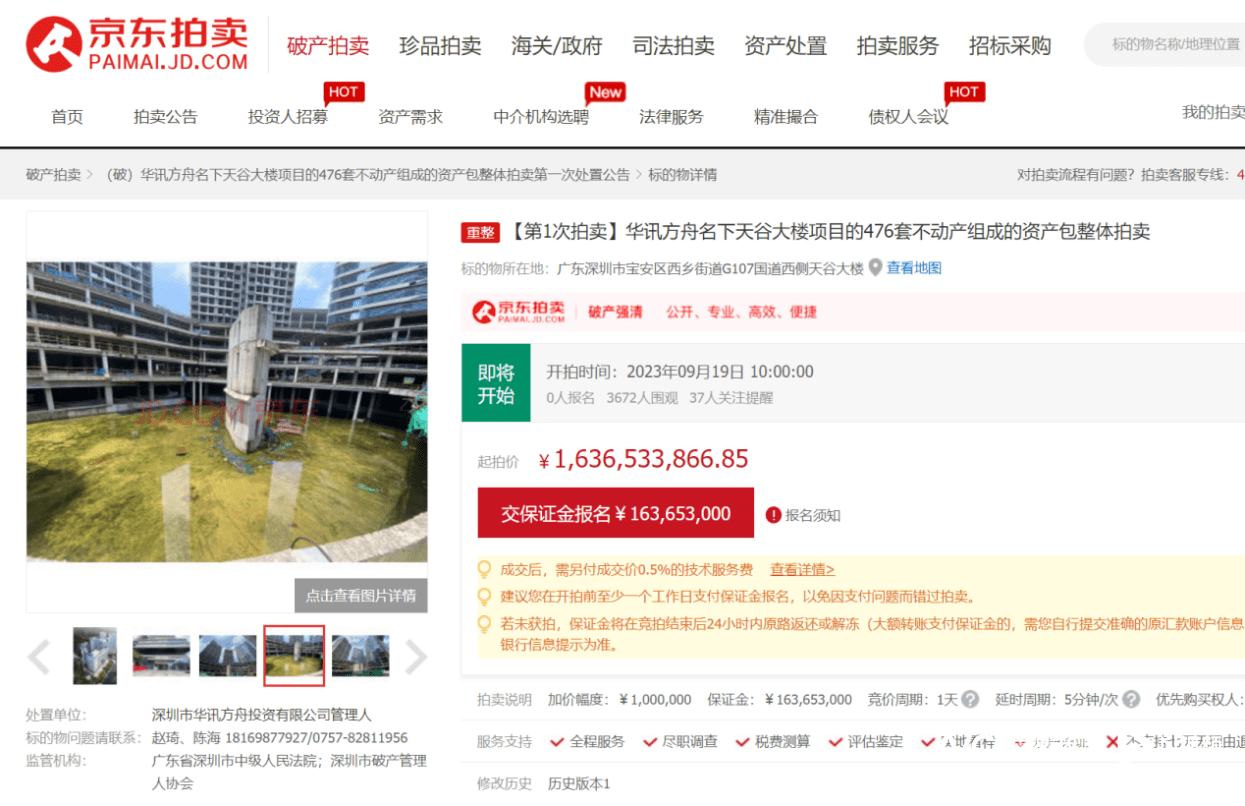Open the 查看详情 link for service fee
The image size is (1245, 806).
pyautogui.click(x=802, y=569)
